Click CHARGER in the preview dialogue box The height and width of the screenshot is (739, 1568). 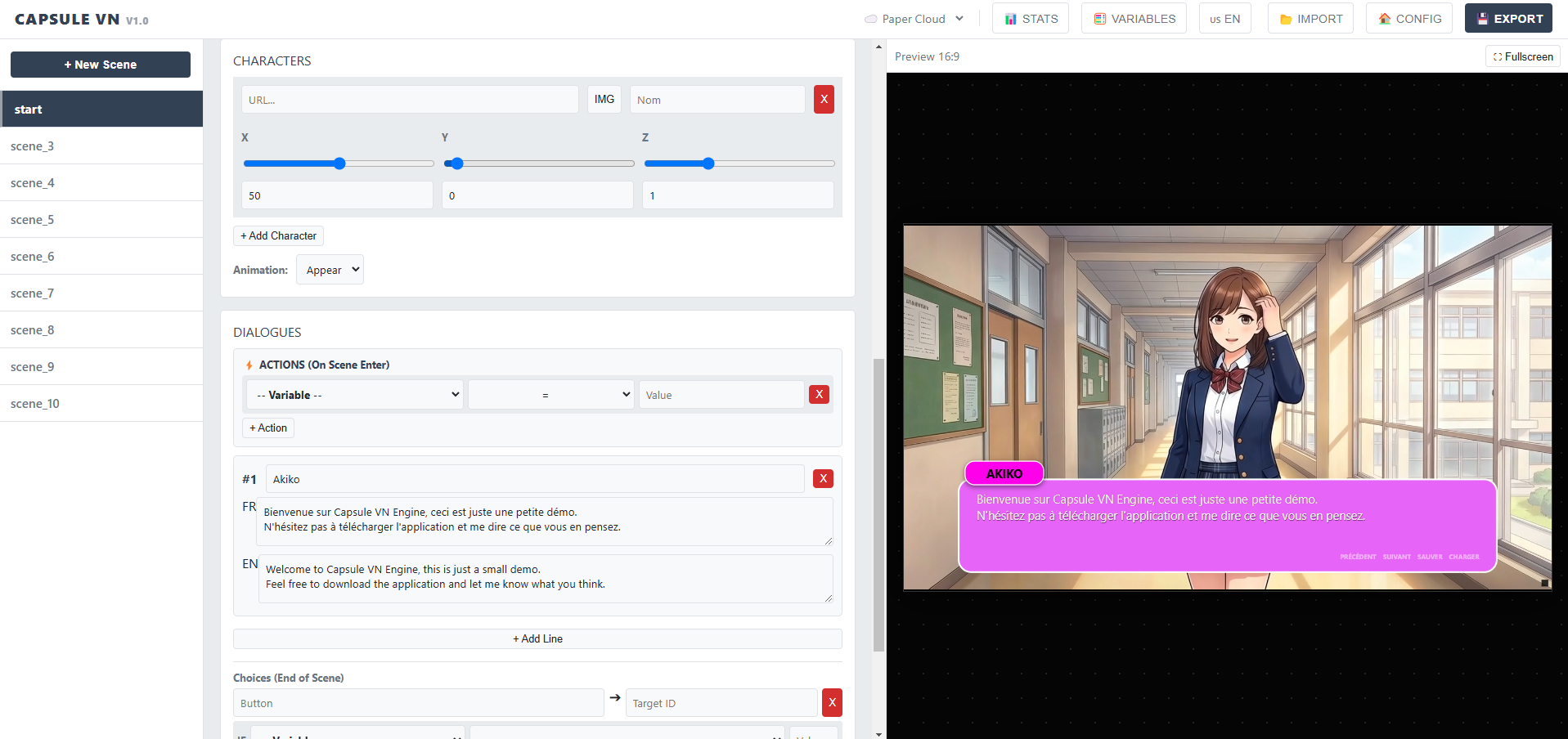click(1464, 557)
